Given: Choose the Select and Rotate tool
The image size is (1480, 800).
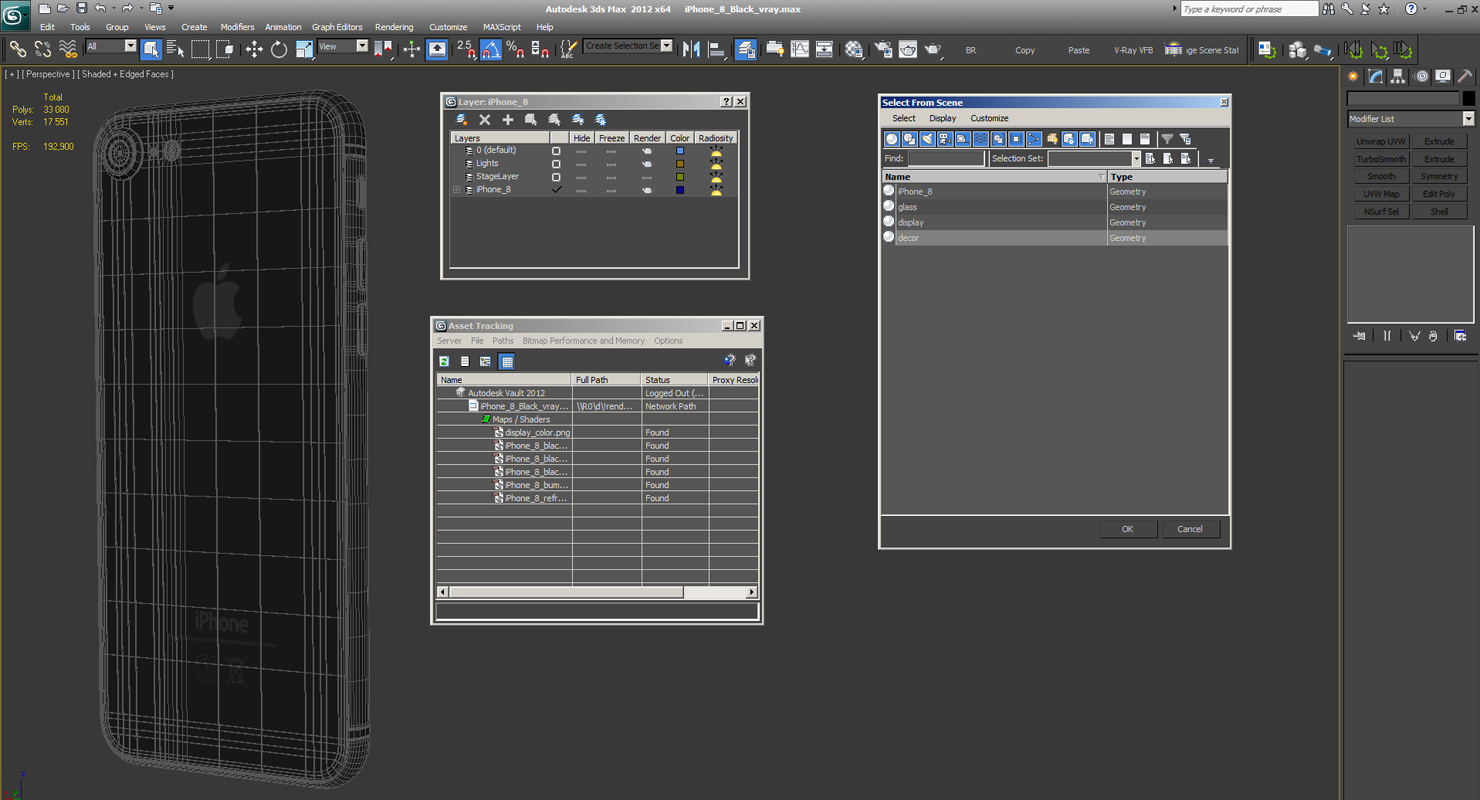Looking at the screenshot, I should tap(279, 49).
